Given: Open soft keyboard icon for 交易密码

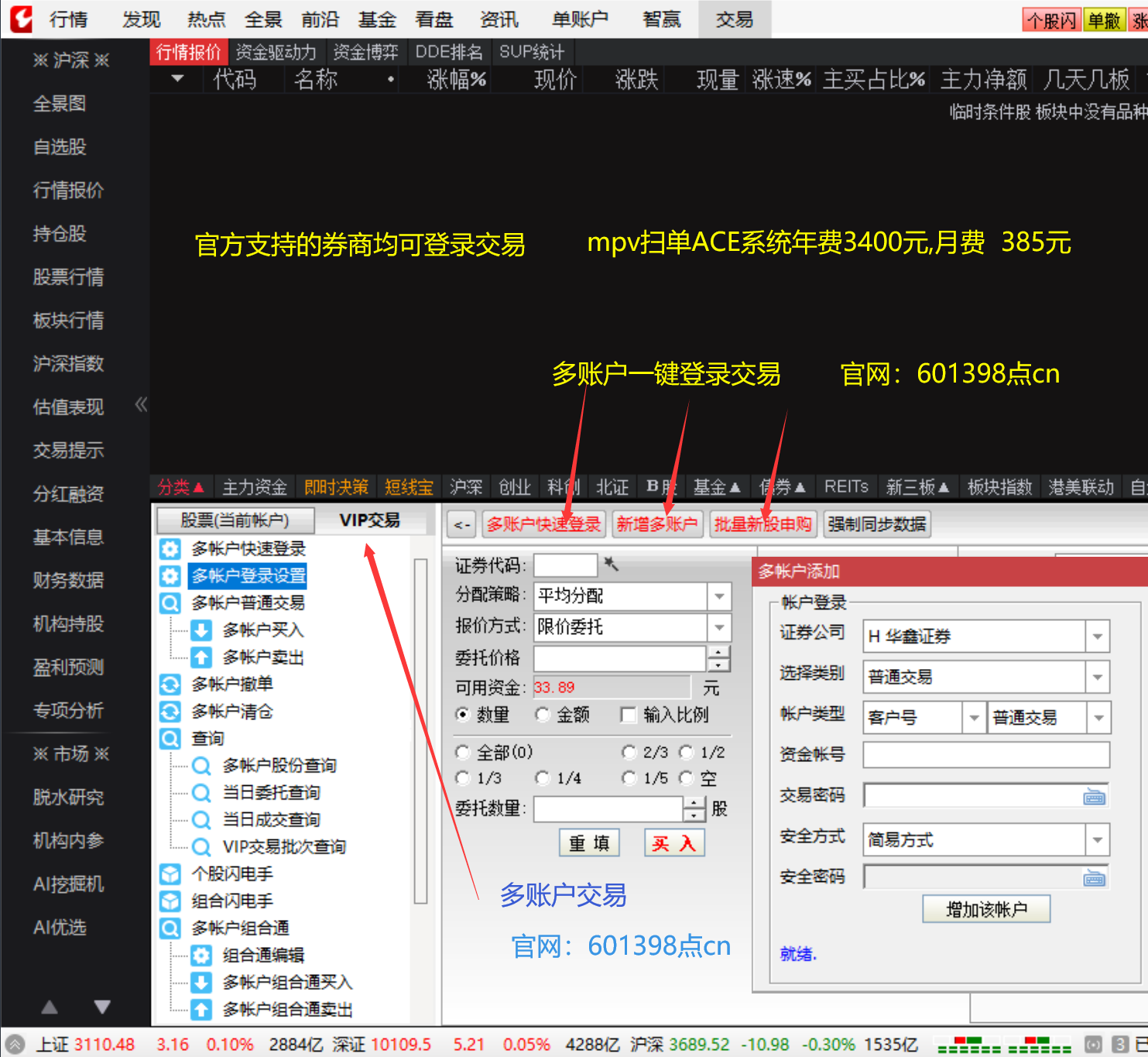Looking at the screenshot, I should pos(1094,797).
